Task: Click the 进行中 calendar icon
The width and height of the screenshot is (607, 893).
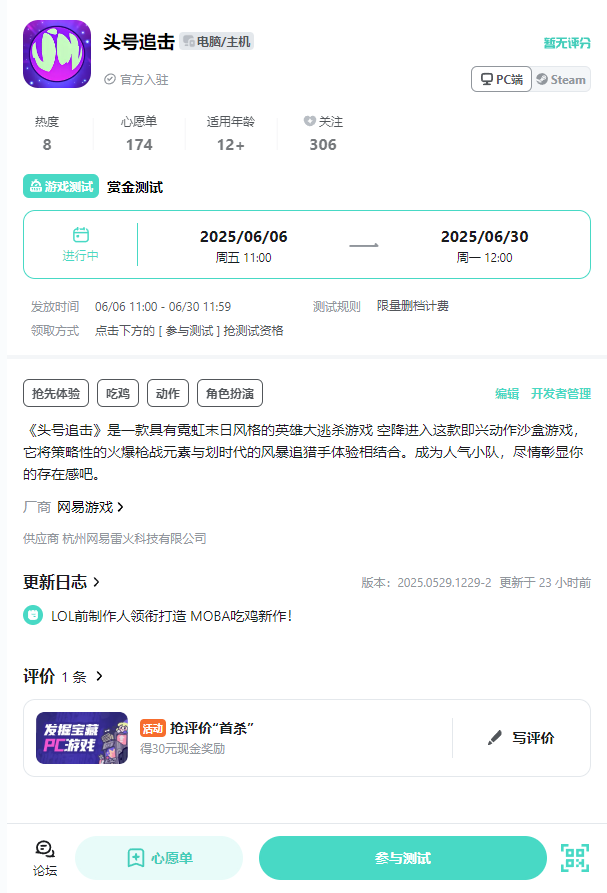Action: pos(81,235)
